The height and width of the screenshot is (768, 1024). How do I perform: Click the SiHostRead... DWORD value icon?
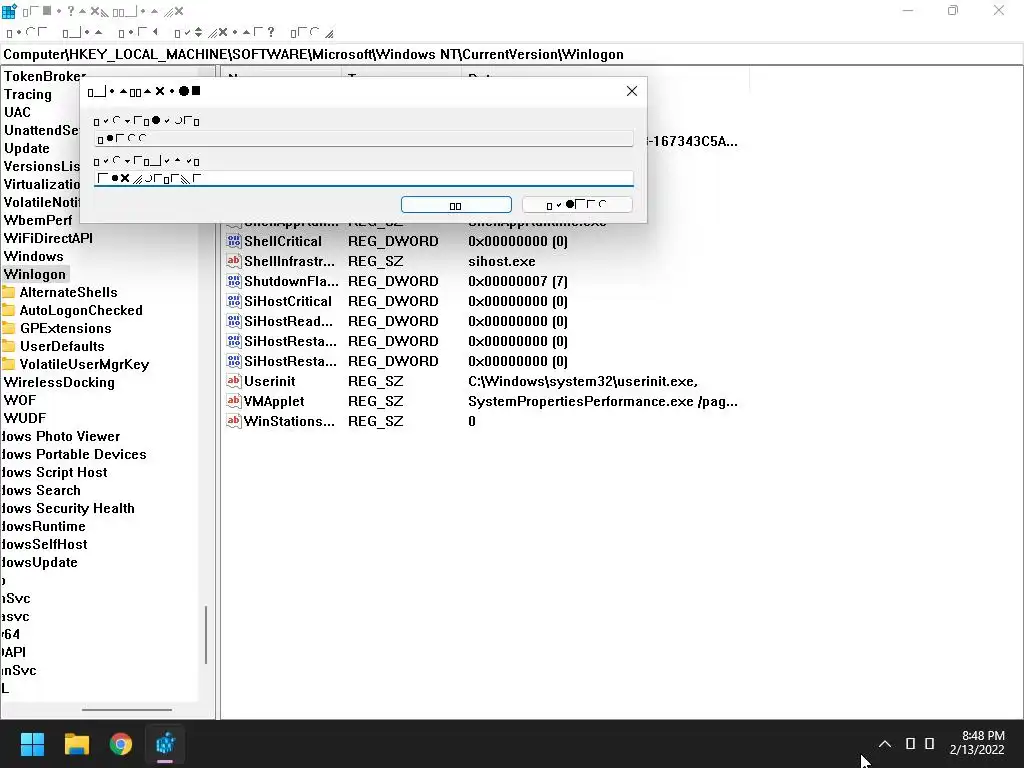[233, 321]
